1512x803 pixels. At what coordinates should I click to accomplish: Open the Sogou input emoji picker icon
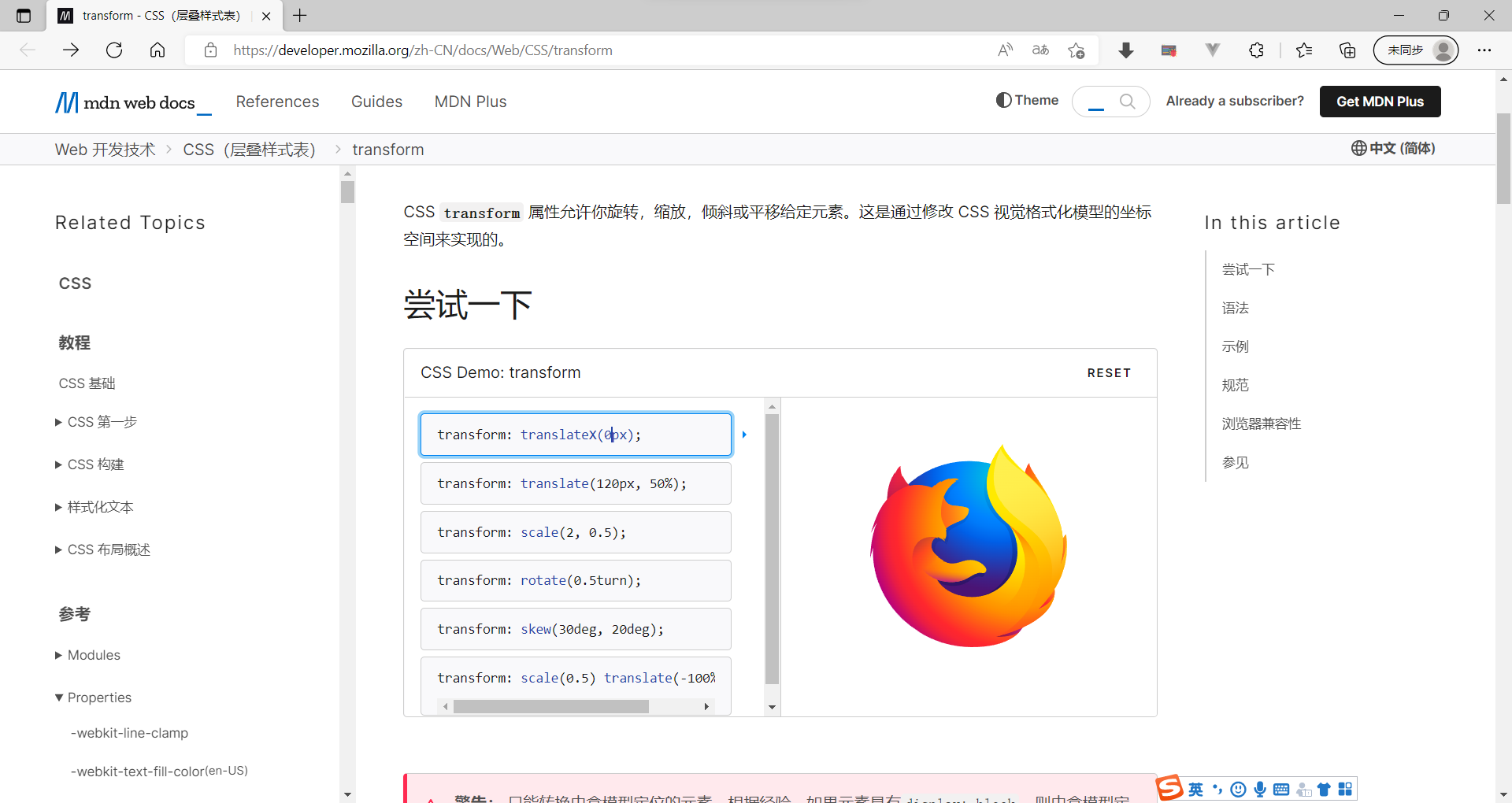[1239, 789]
